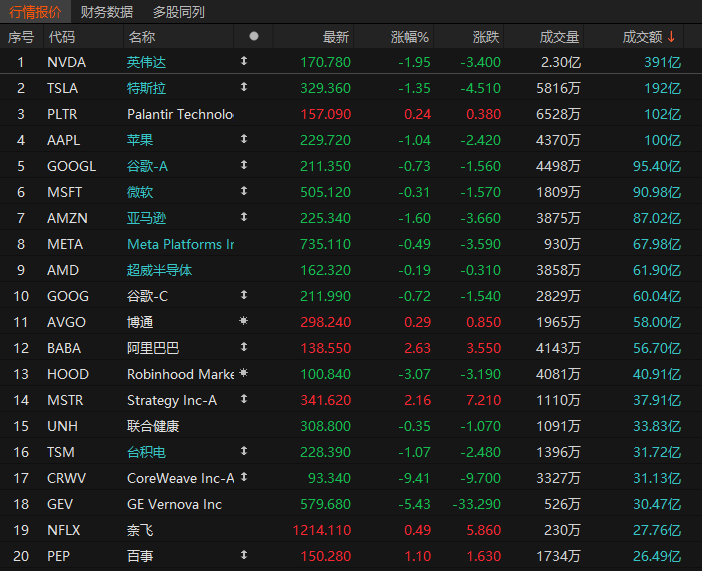
Task: Click the percent change -9.41
Action: [x=414, y=478]
